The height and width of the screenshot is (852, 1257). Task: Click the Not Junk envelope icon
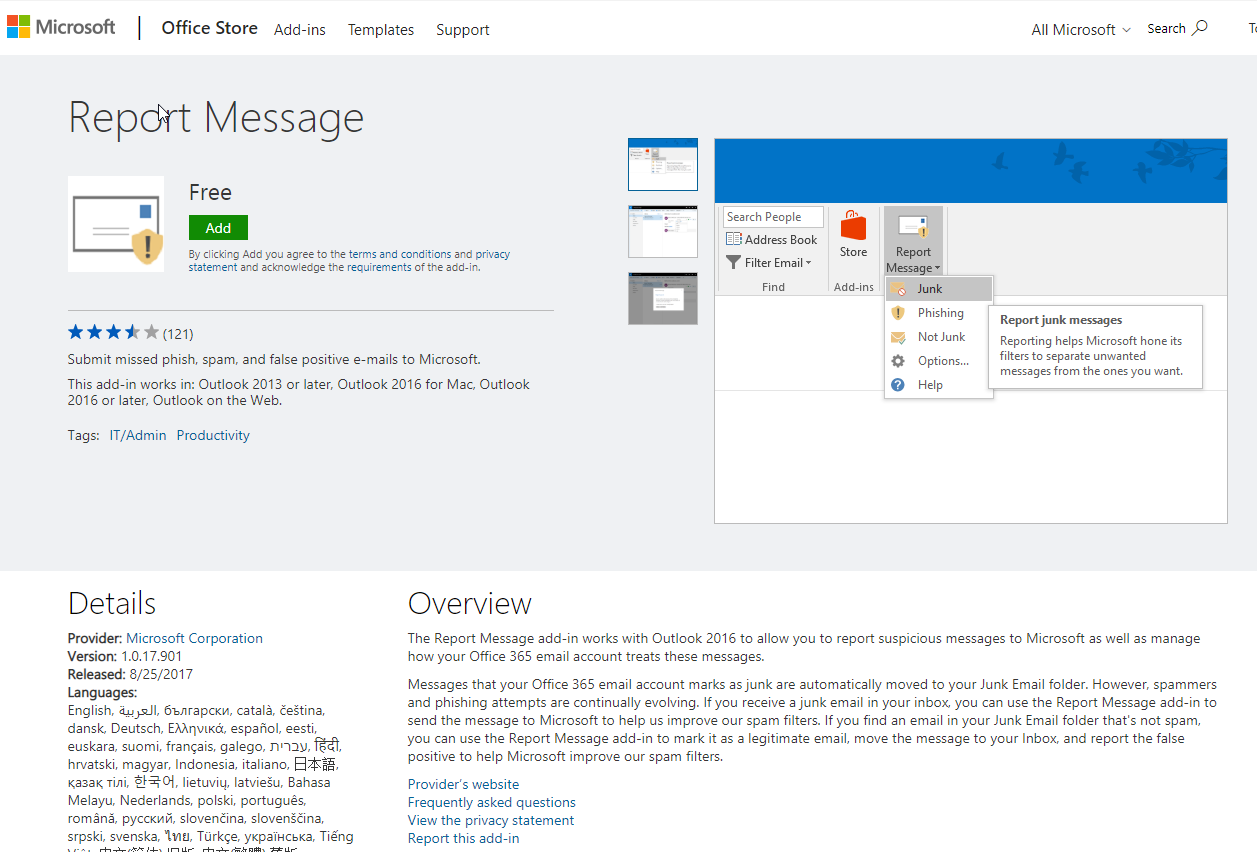[x=898, y=337]
